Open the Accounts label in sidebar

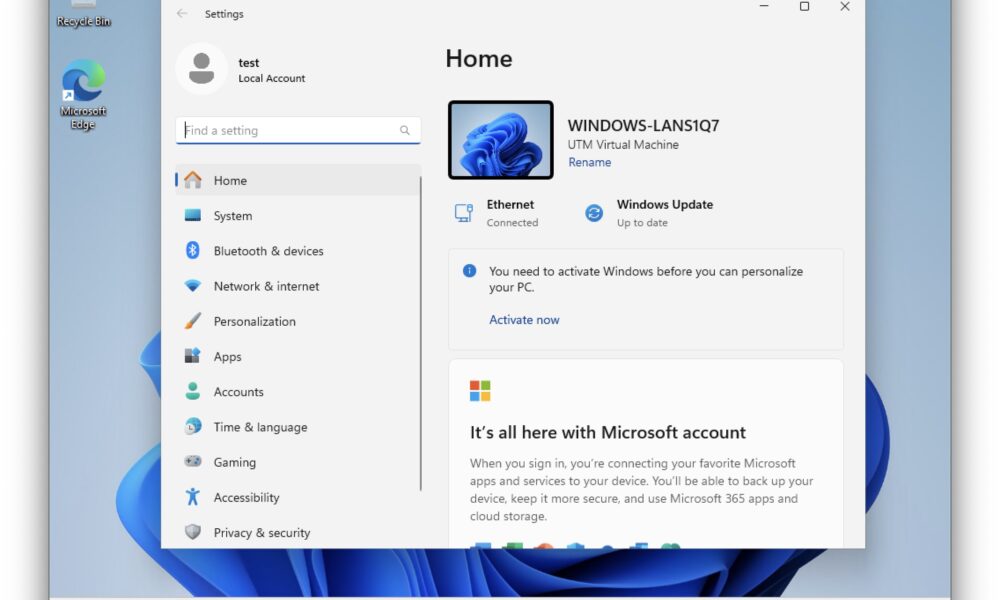coord(239,391)
